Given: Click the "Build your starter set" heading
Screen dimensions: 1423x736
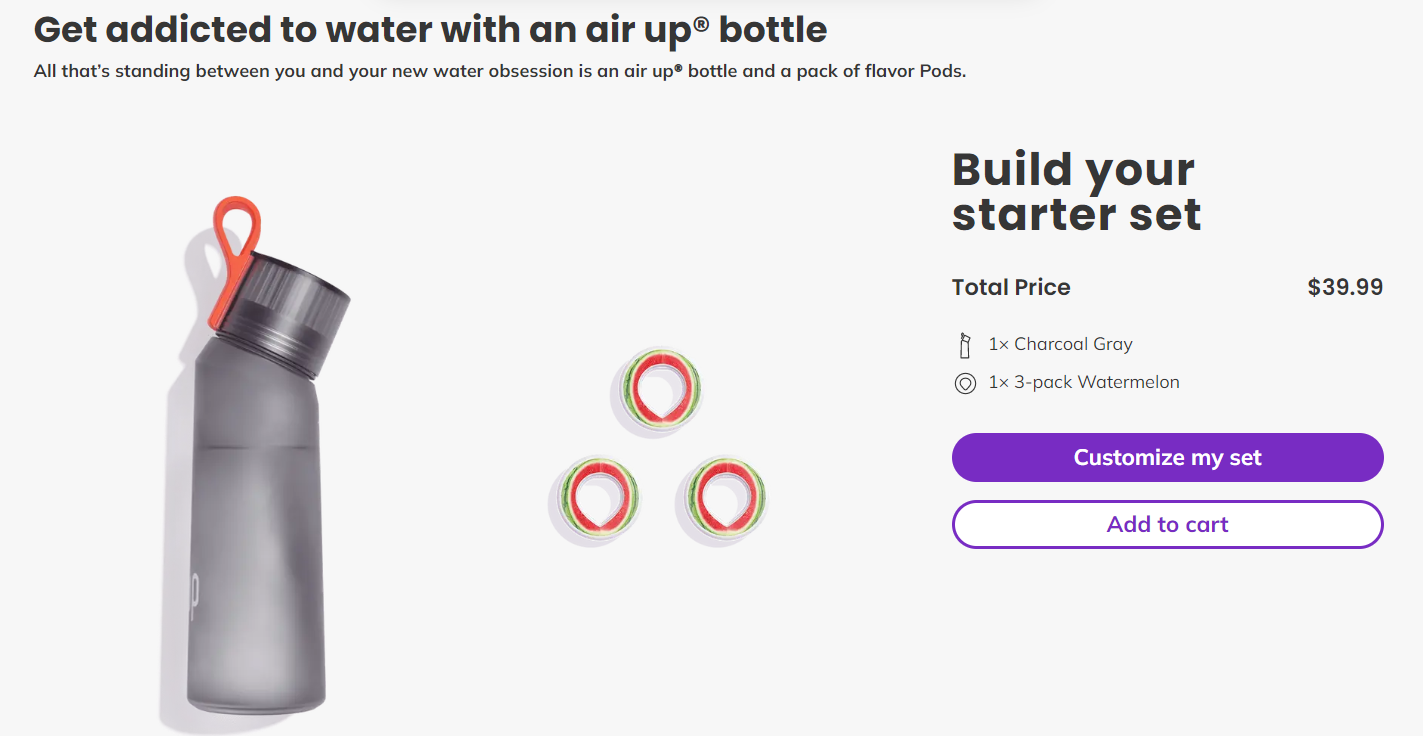Looking at the screenshot, I should 1075,192.
